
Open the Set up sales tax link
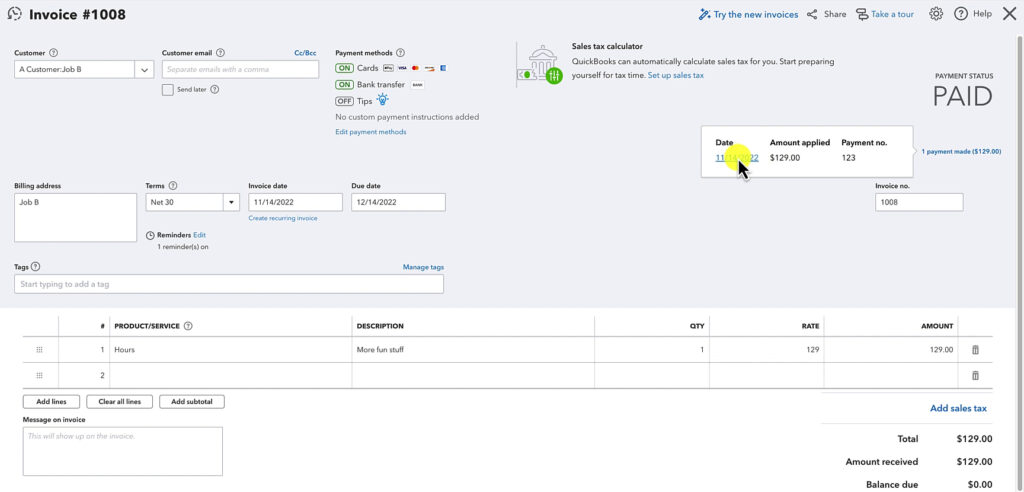pyautogui.click(x=675, y=76)
